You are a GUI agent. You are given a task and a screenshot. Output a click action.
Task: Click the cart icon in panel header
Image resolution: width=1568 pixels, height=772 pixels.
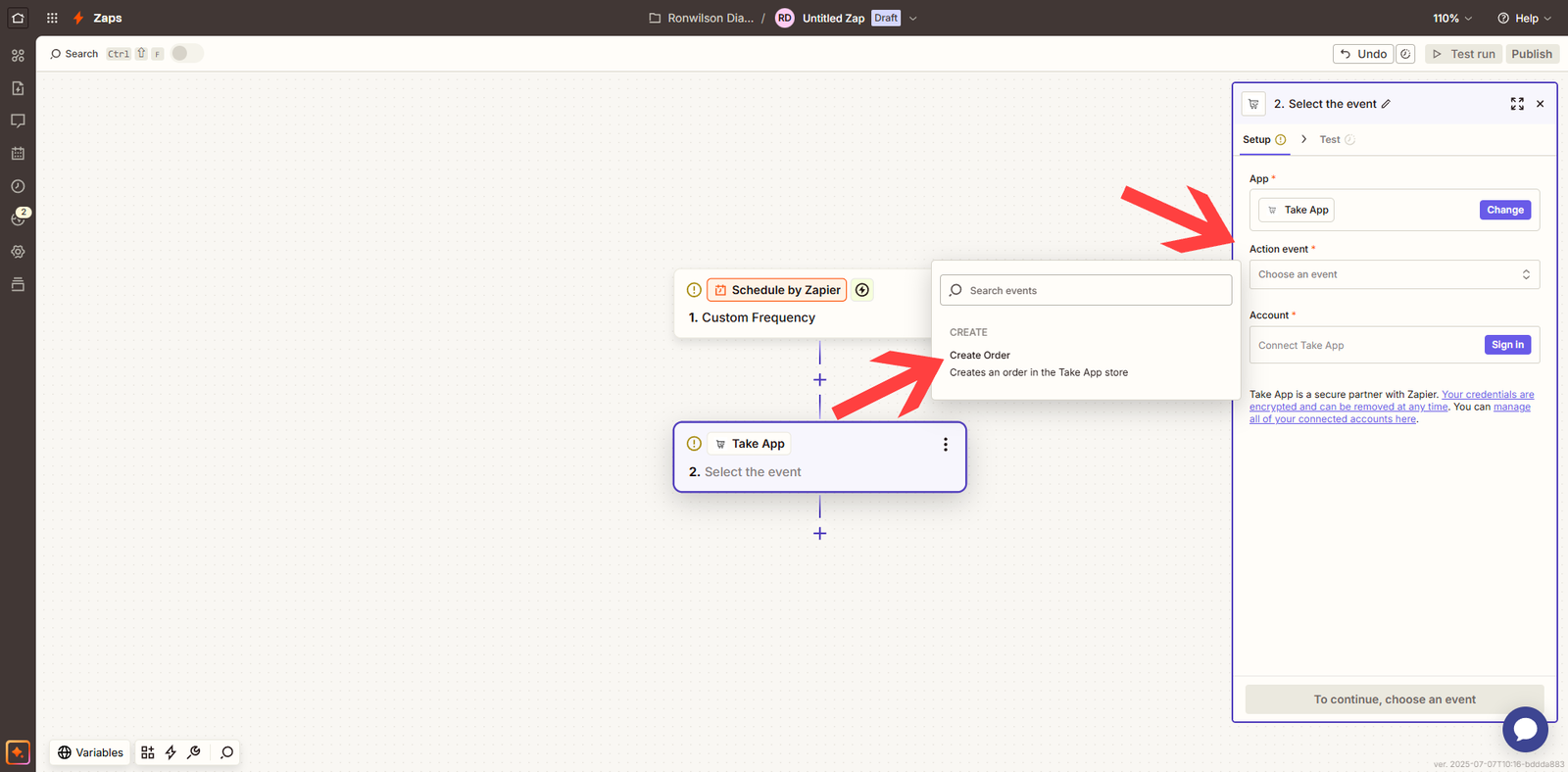pyautogui.click(x=1253, y=104)
